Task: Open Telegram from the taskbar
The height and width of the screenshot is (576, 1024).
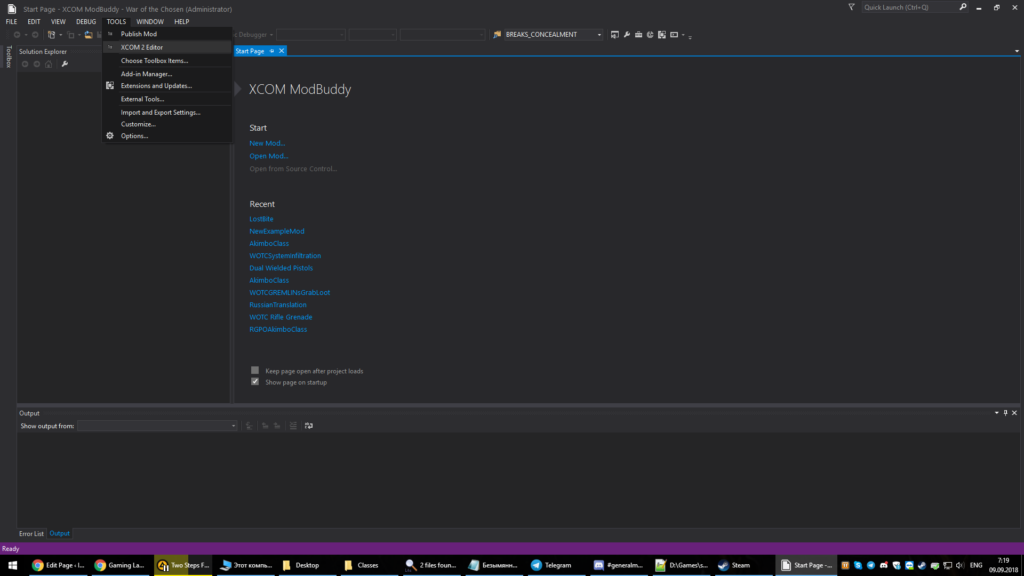Action: coord(551,565)
